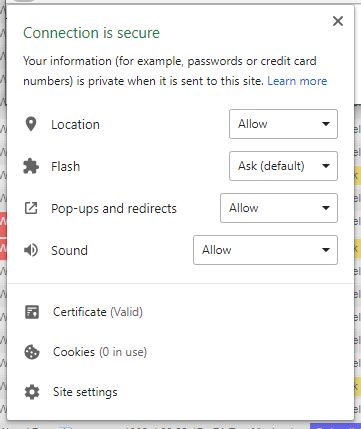View the Certificate (Valid) details

(98, 312)
